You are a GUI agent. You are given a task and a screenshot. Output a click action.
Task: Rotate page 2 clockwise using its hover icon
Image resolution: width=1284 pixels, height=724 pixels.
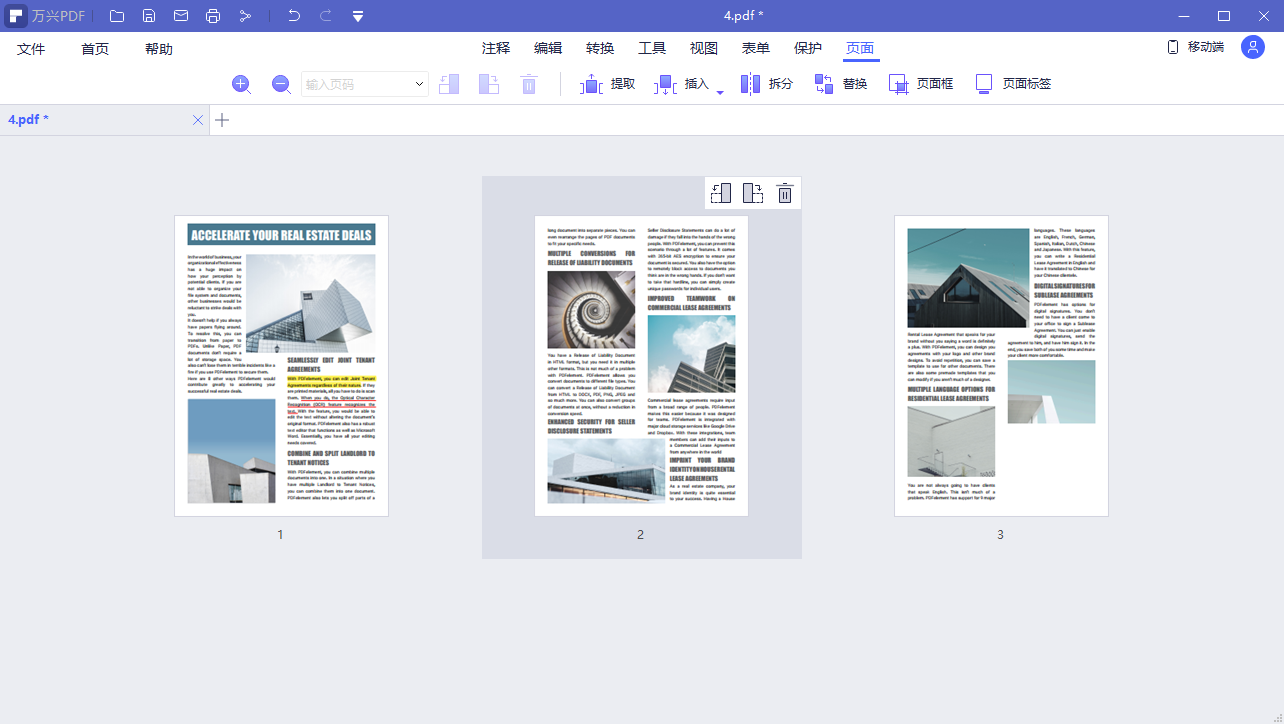point(753,193)
